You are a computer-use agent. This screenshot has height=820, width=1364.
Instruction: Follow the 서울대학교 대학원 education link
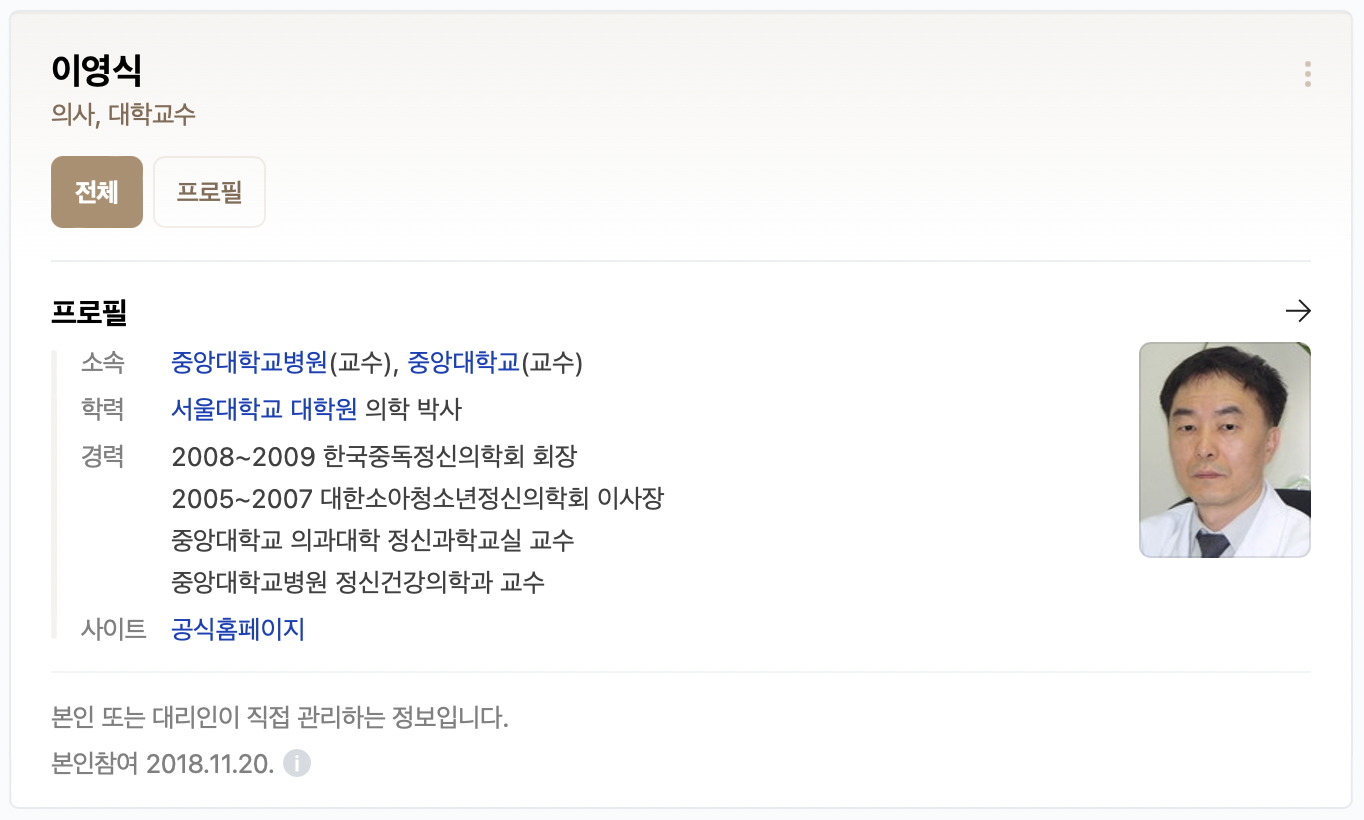coord(264,409)
